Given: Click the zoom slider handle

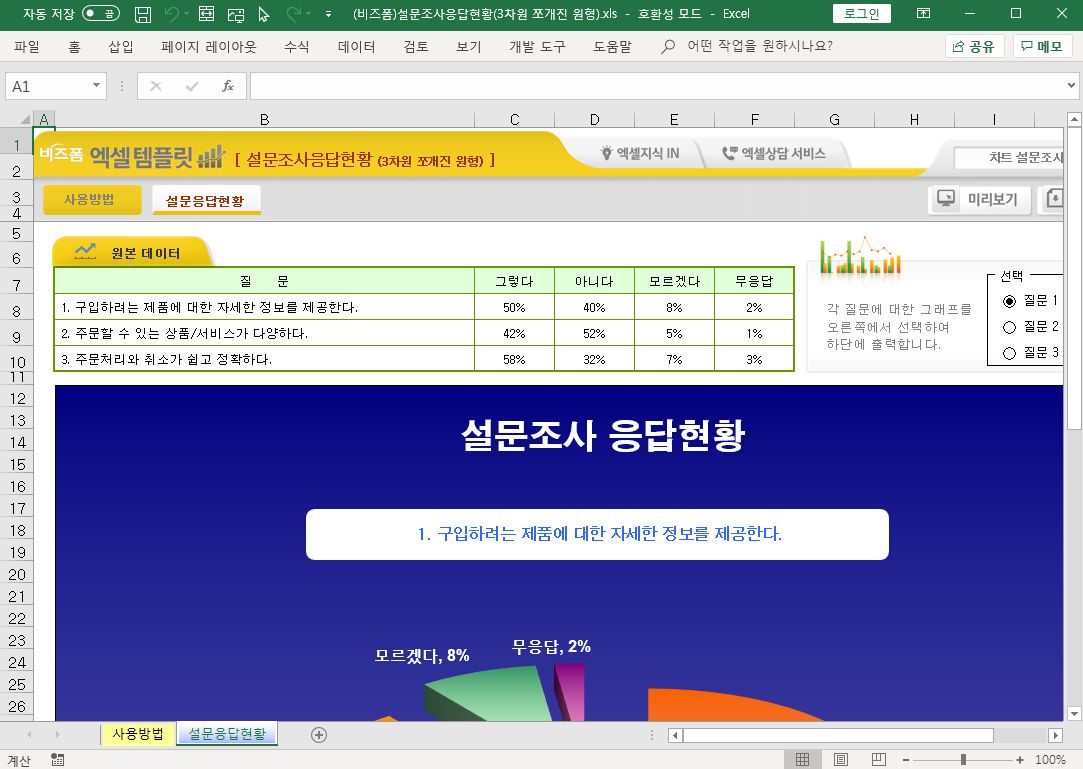Looking at the screenshot, I should [x=963, y=760].
